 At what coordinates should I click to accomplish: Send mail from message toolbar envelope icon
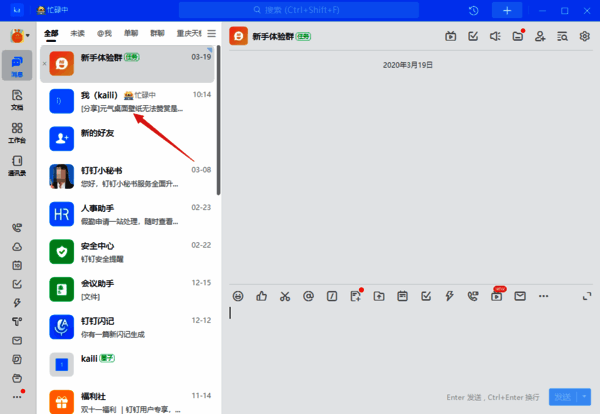point(520,296)
